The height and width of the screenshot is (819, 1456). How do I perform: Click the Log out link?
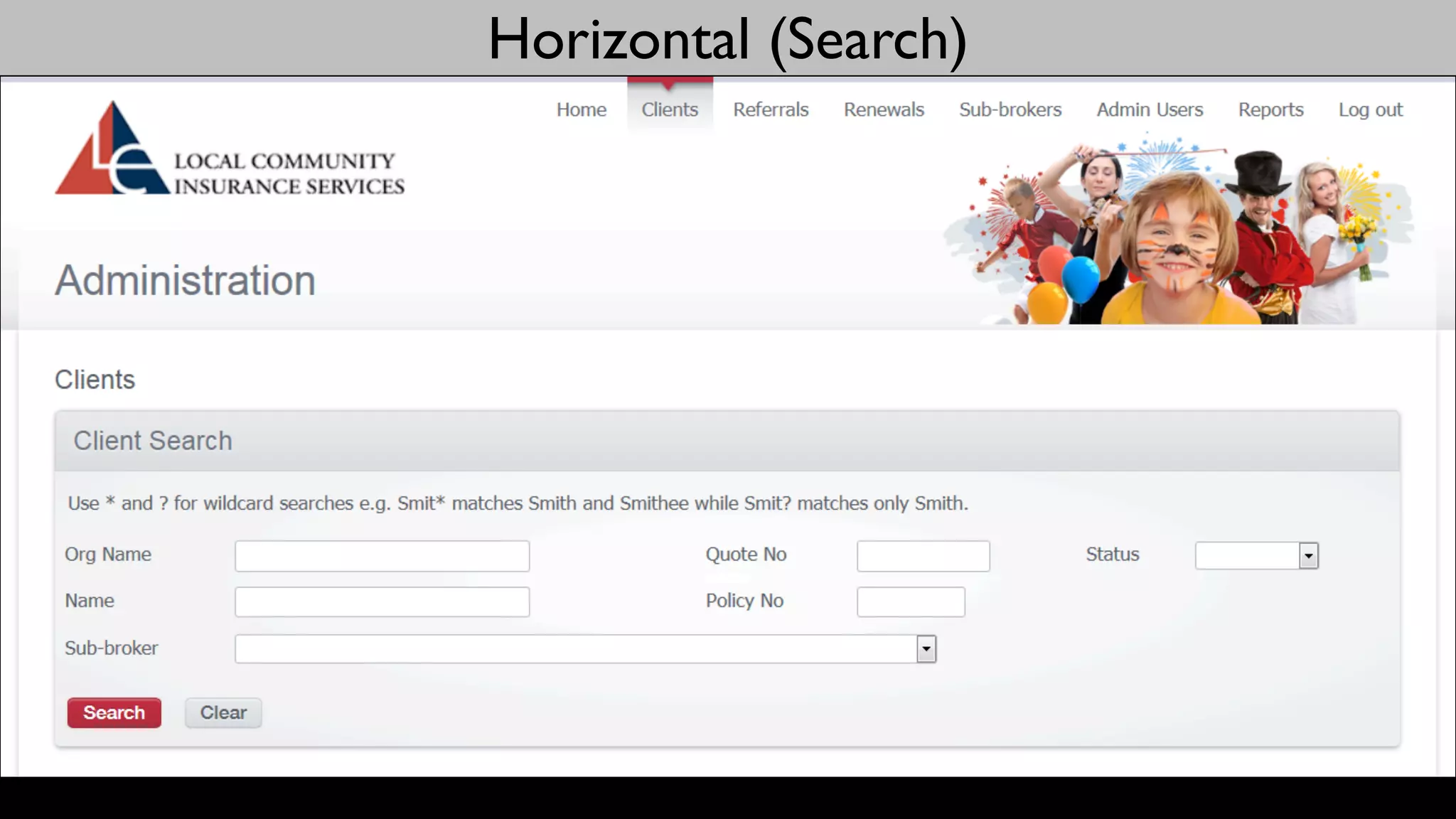(1370, 110)
